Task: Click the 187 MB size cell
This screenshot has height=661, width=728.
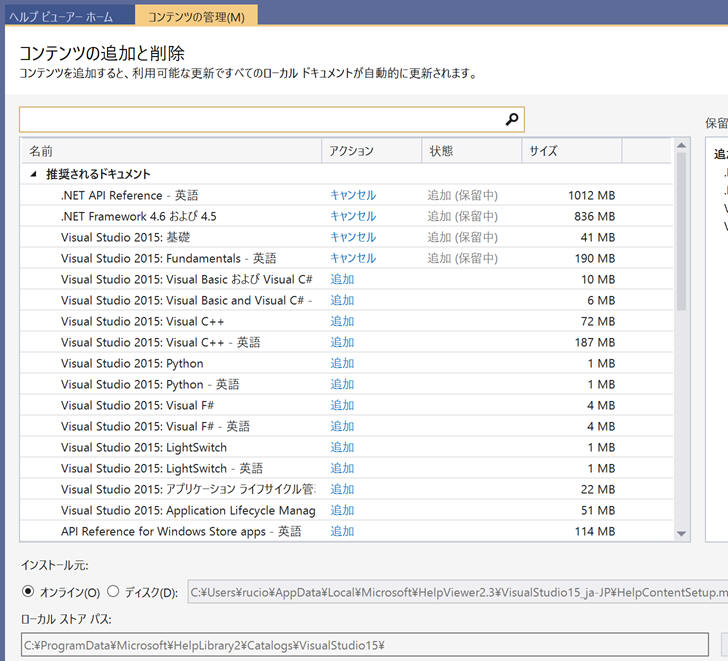Action: [595, 342]
